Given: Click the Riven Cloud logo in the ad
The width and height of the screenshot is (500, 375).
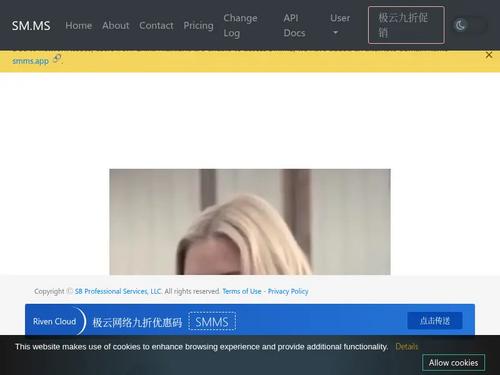Looking at the screenshot, I should 55,321.
